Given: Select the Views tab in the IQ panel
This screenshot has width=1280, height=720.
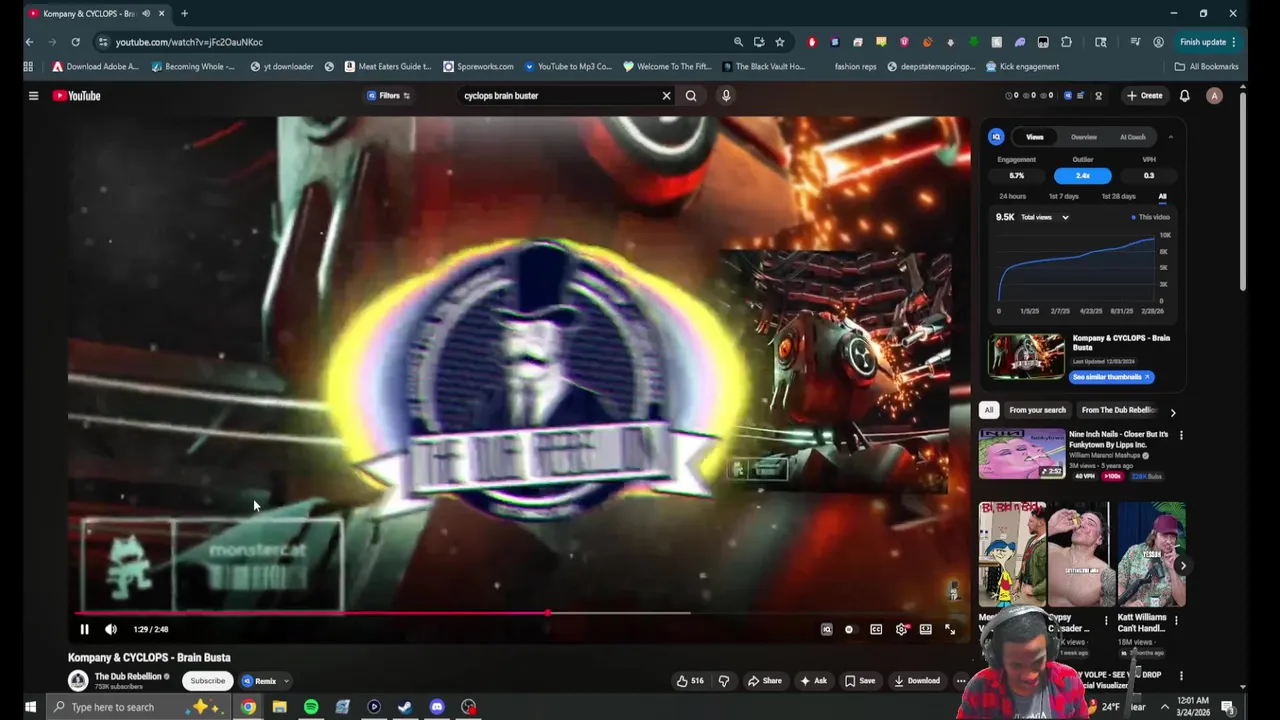Looking at the screenshot, I should (x=1035, y=137).
